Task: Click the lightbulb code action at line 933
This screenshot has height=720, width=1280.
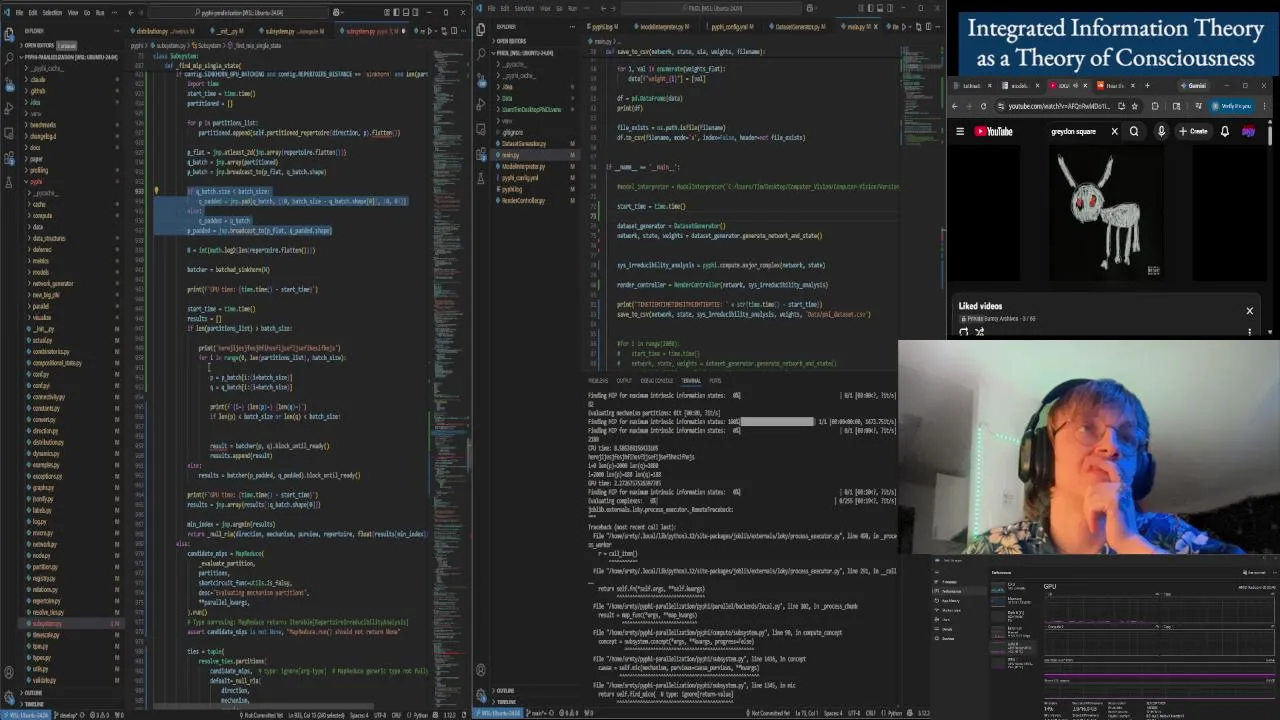Action: pyautogui.click(x=155, y=191)
